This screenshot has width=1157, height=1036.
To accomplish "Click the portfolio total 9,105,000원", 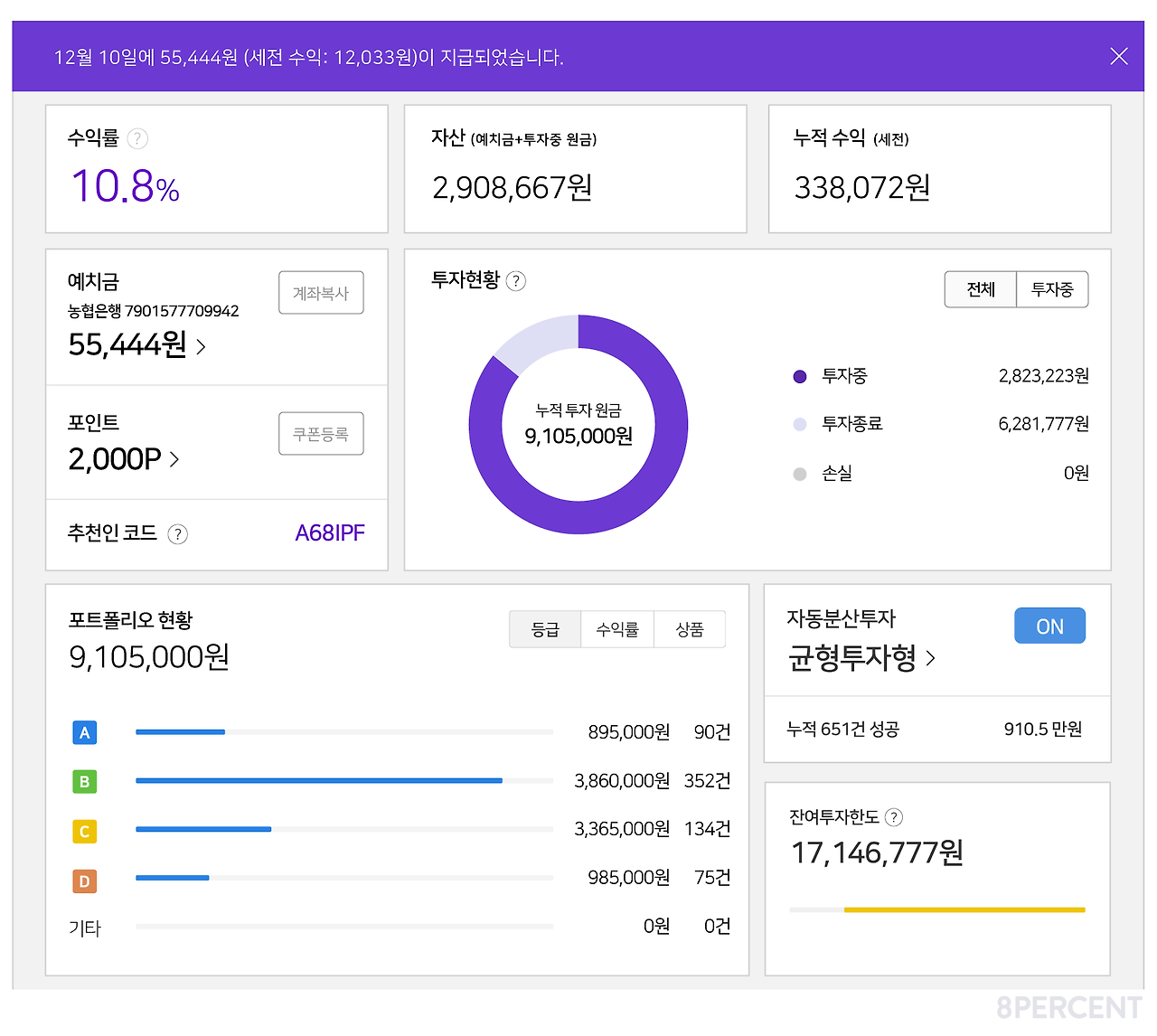I will [x=149, y=657].
